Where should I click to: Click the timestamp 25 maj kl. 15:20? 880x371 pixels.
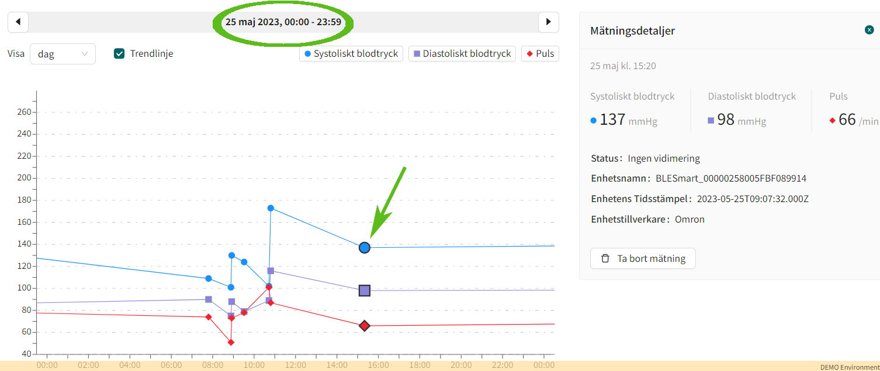tap(624, 66)
